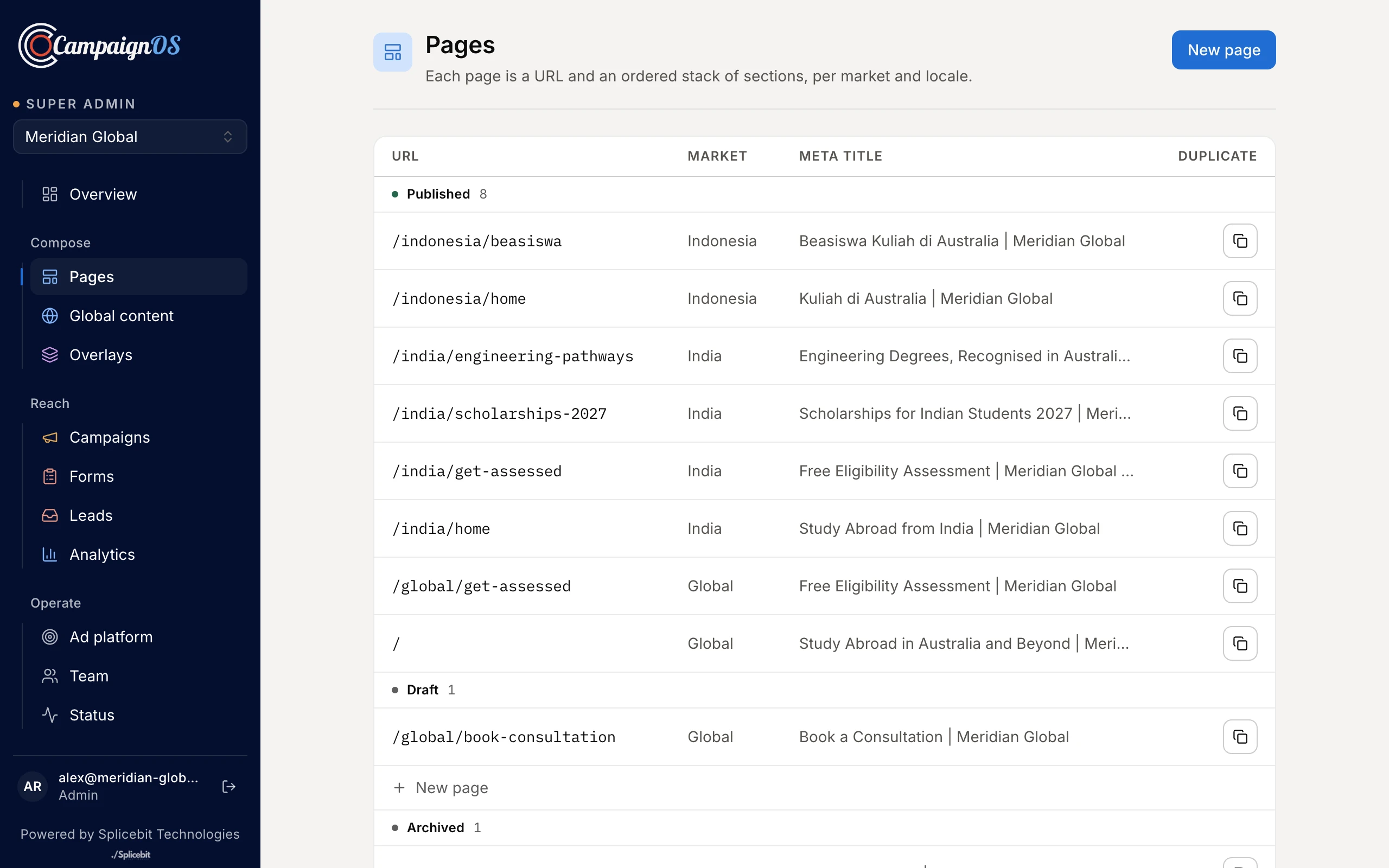The width and height of the screenshot is (1389, 868).
Task: Click the Kuliah di Australia meta title
Action: point(925,298)
